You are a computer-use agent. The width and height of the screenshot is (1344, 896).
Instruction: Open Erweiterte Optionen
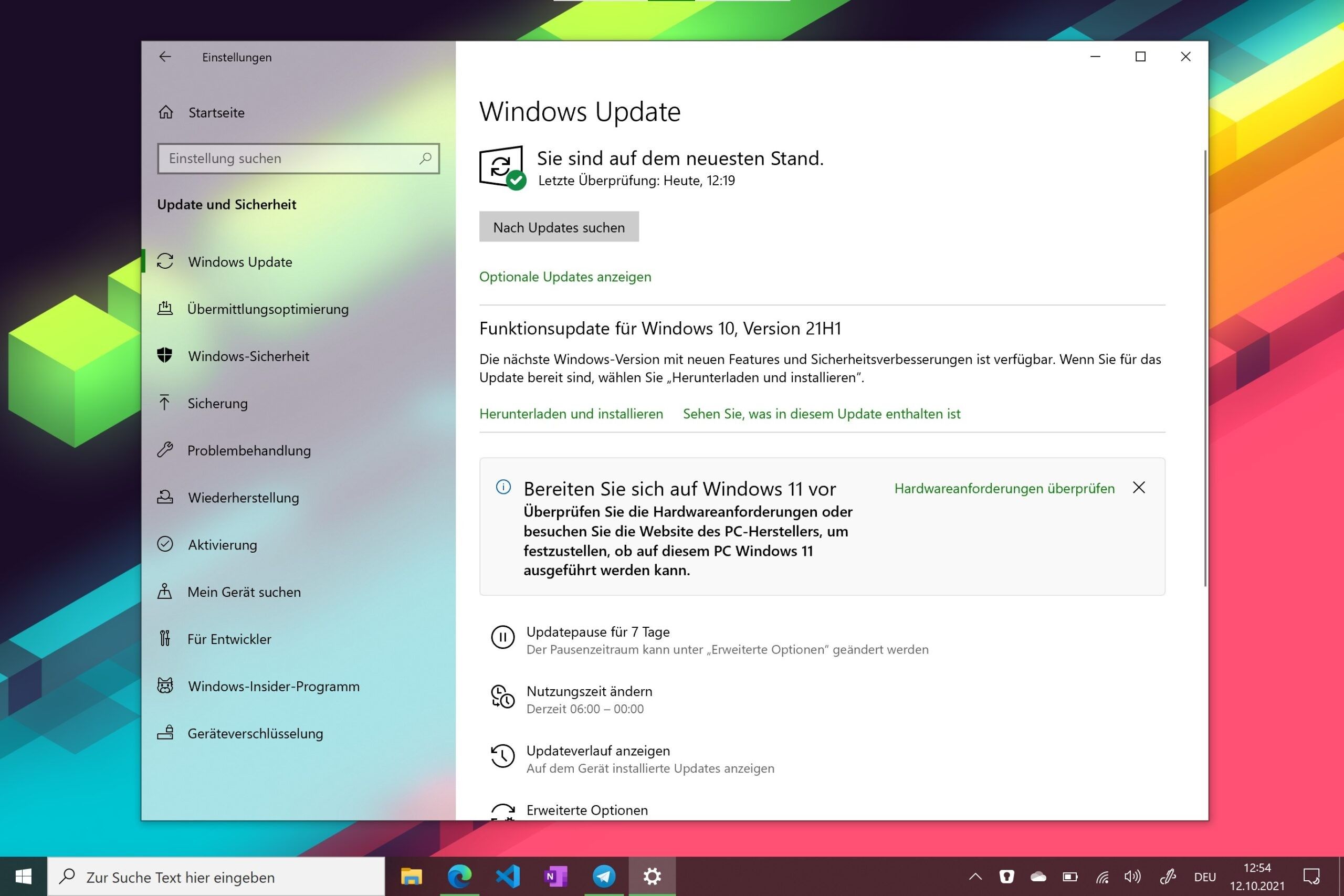[587, 810]
